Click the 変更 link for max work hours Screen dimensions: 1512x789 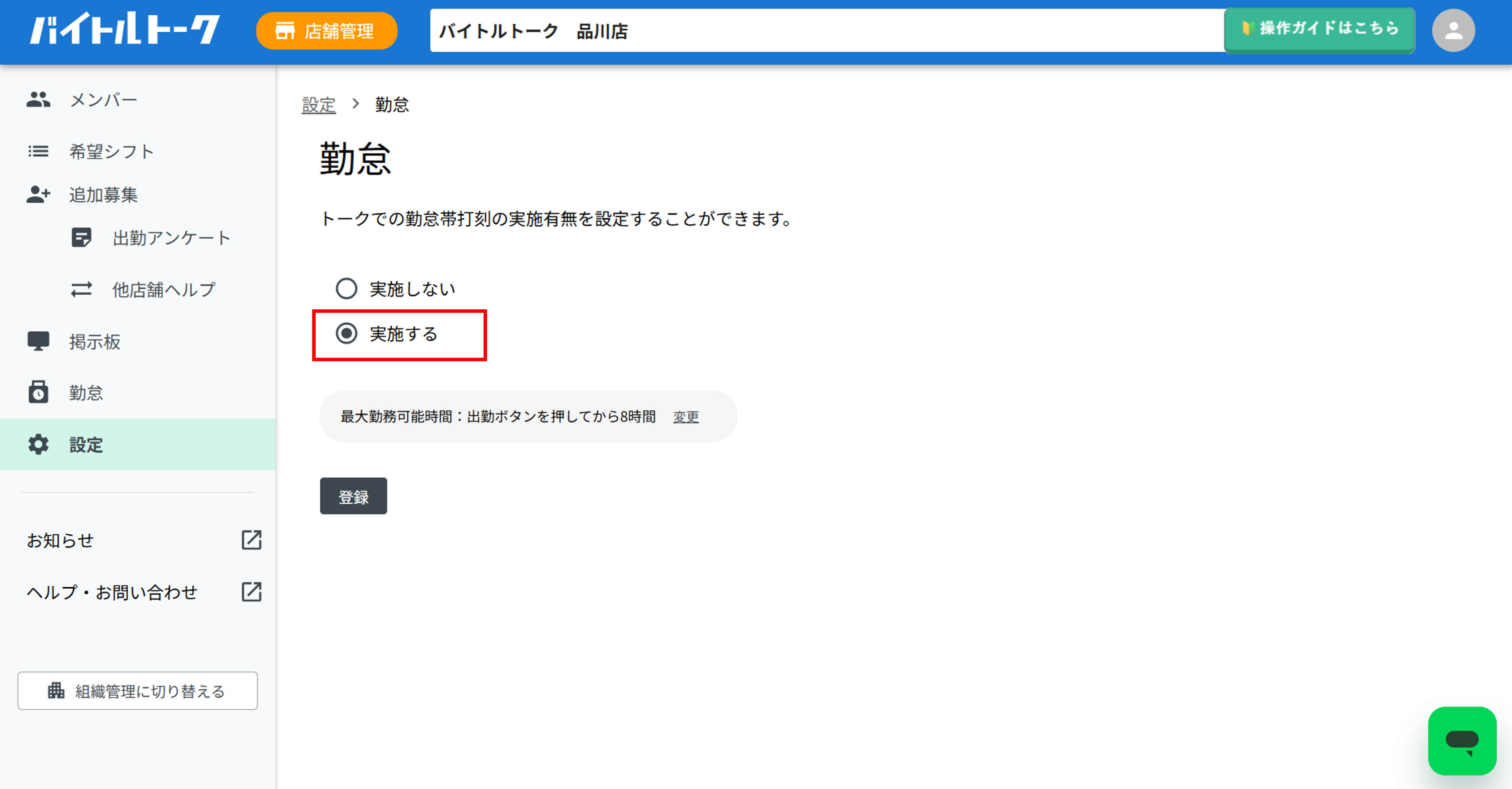686,417
